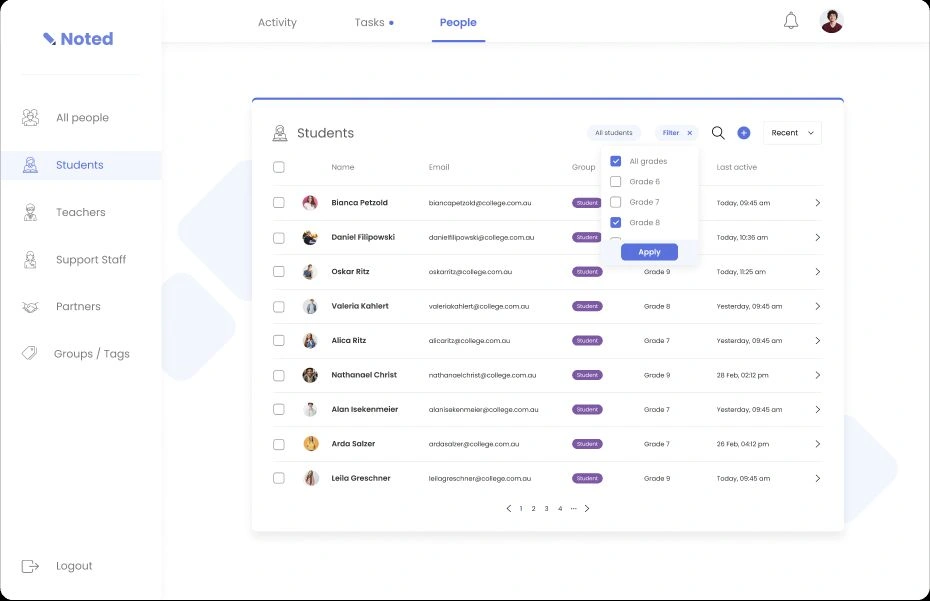The image size is (930, 601).
Task: Click the Name column header
Action: pyautogui.click(x=343, y=167)
